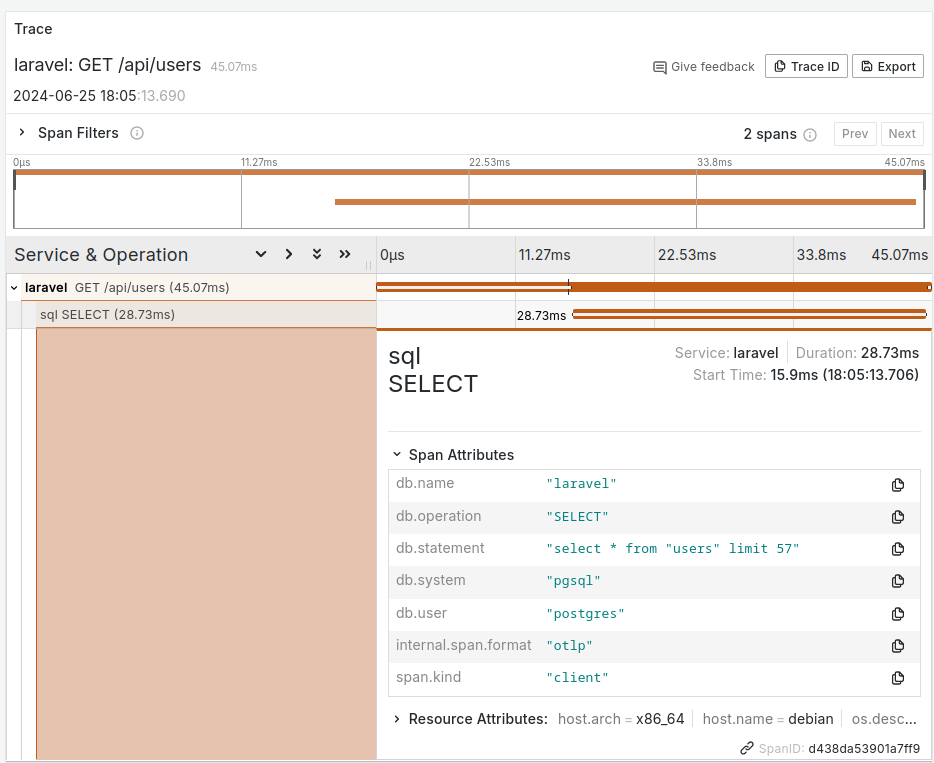
Task: Click the 28.73ms duration label in timeline
Action: (x=541, y=316)
